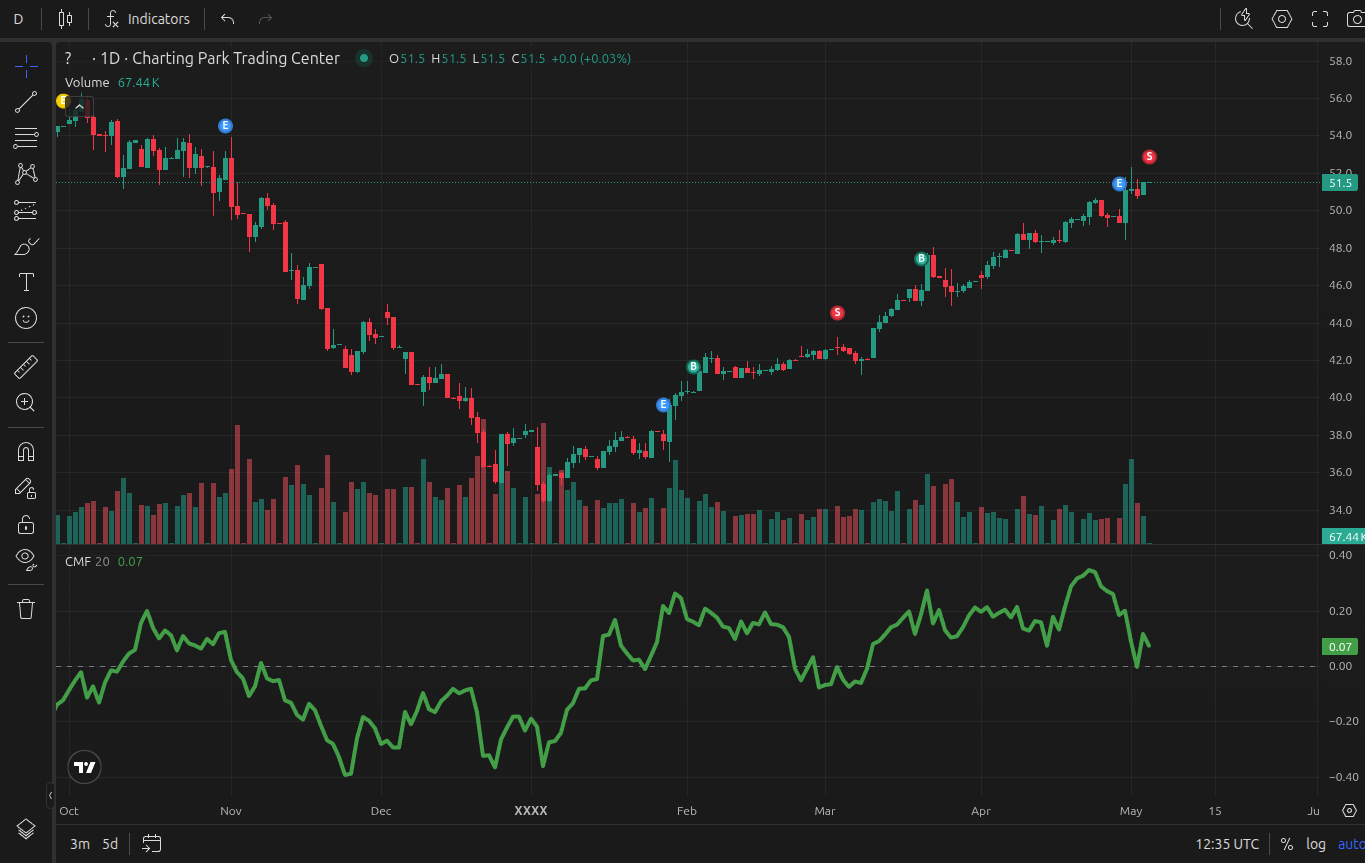Image resolution: width=1365 pixels, height=863 pixels.
Task: Delete drawings with the trash icon
Action: tap(26, 609)
